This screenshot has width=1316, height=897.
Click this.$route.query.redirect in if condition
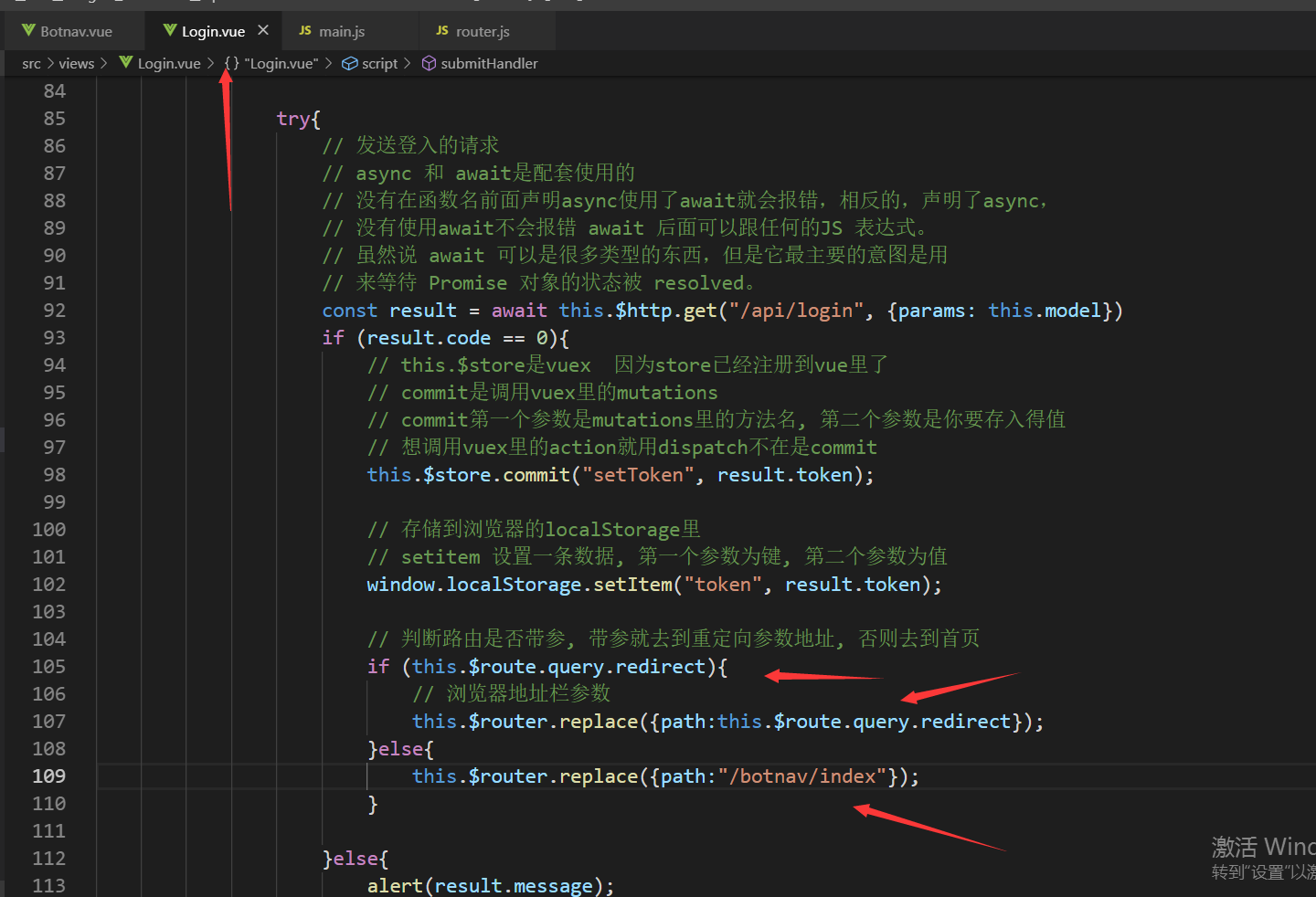558,667
